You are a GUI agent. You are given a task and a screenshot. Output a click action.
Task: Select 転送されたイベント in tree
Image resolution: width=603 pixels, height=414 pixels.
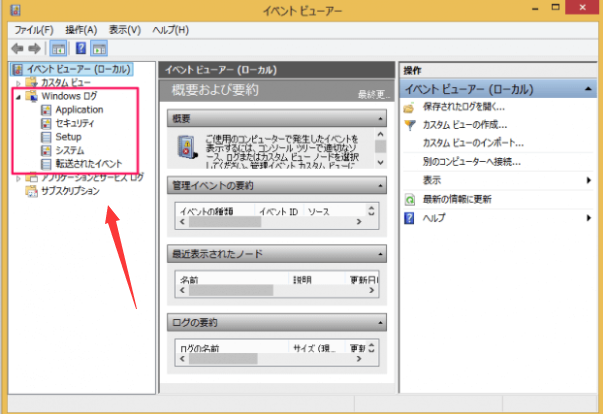tap(89, 164)
